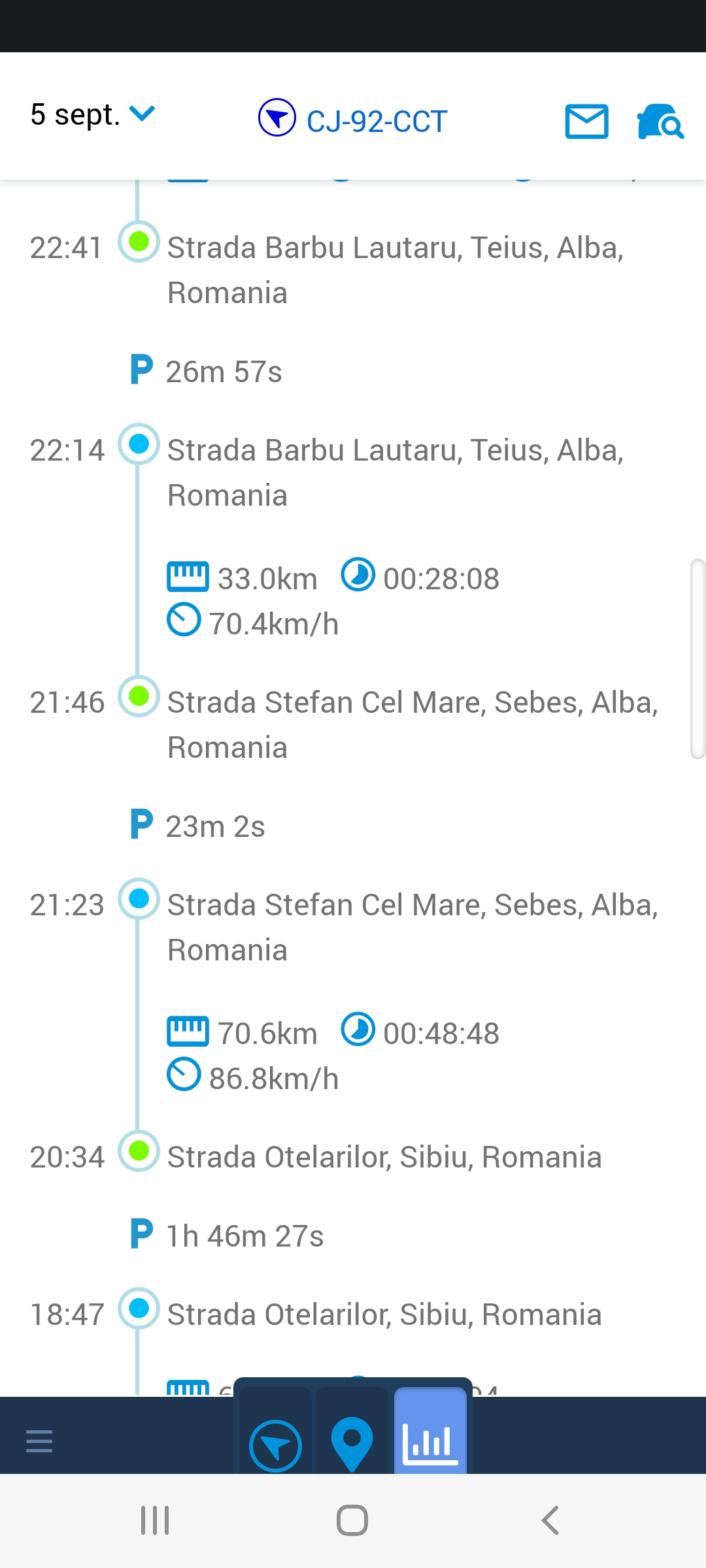Open the 26m 57s parking entry
This screenshot has width=706, height=1568.
click(x=224, y=372)
